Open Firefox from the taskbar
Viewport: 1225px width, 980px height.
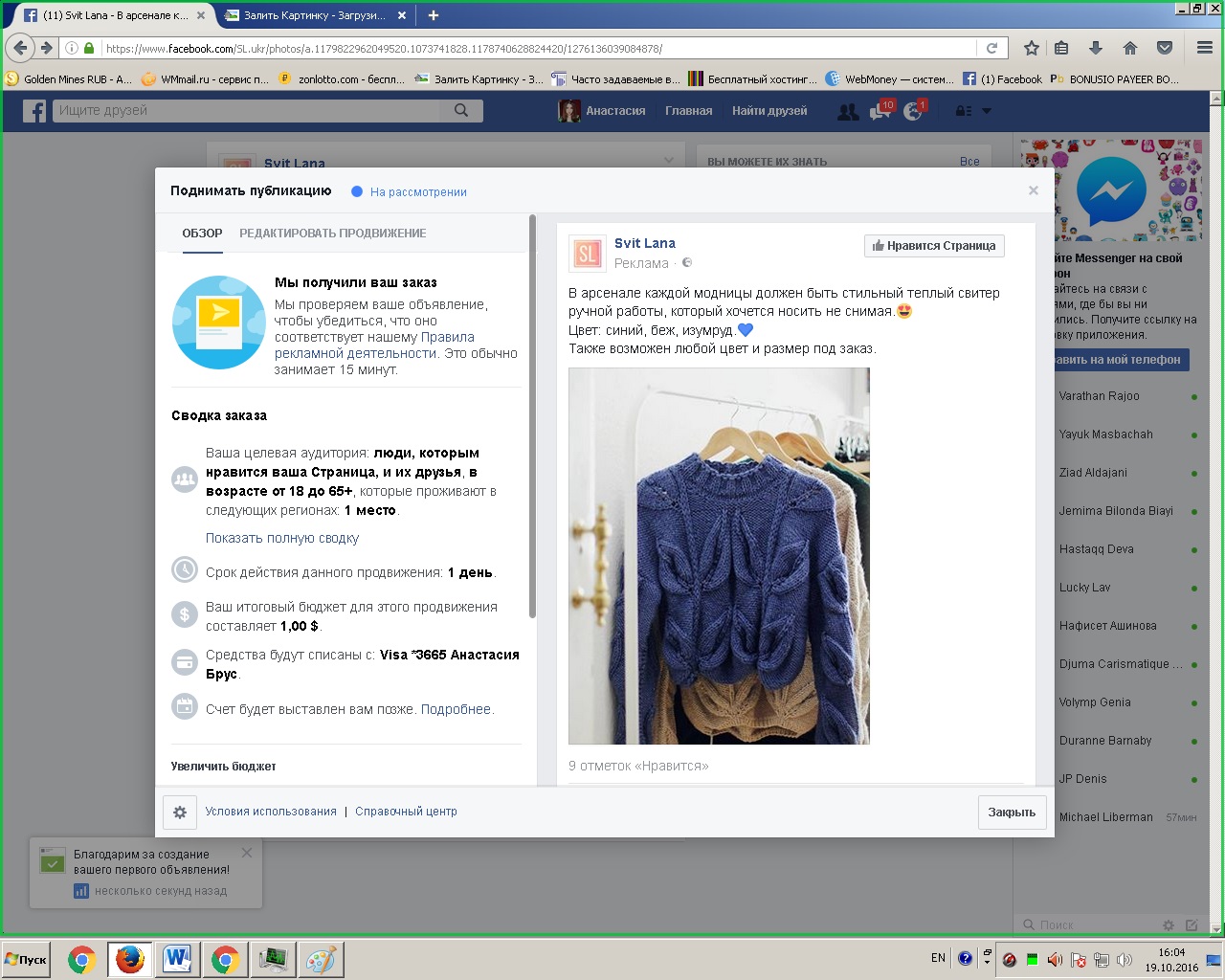[130, 959]
